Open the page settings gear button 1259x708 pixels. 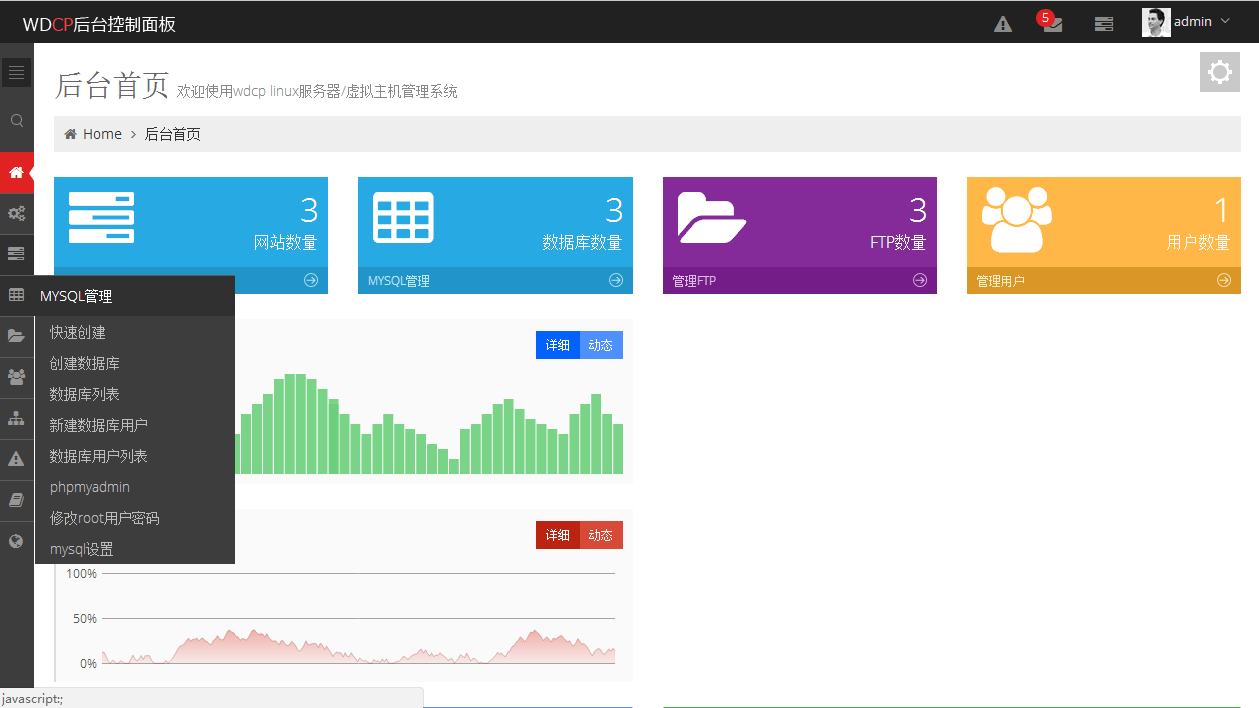1220,72
